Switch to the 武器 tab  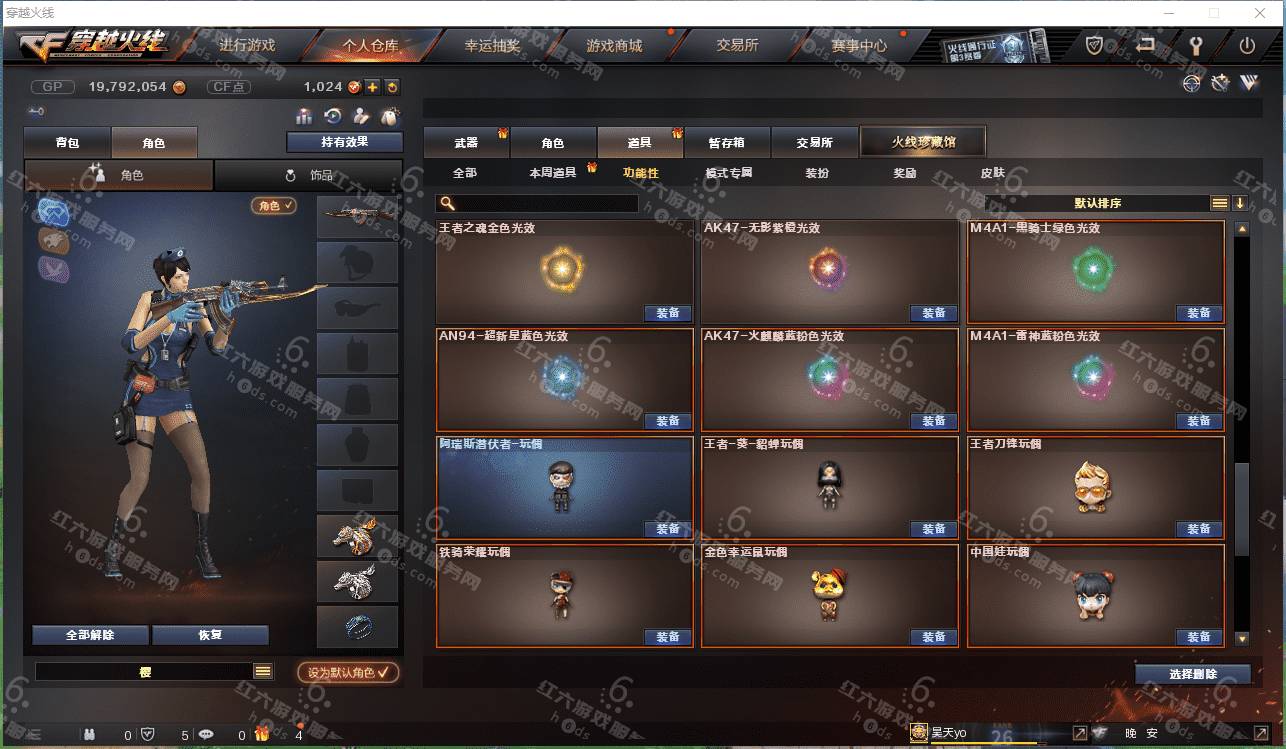(x=466, y=143)
